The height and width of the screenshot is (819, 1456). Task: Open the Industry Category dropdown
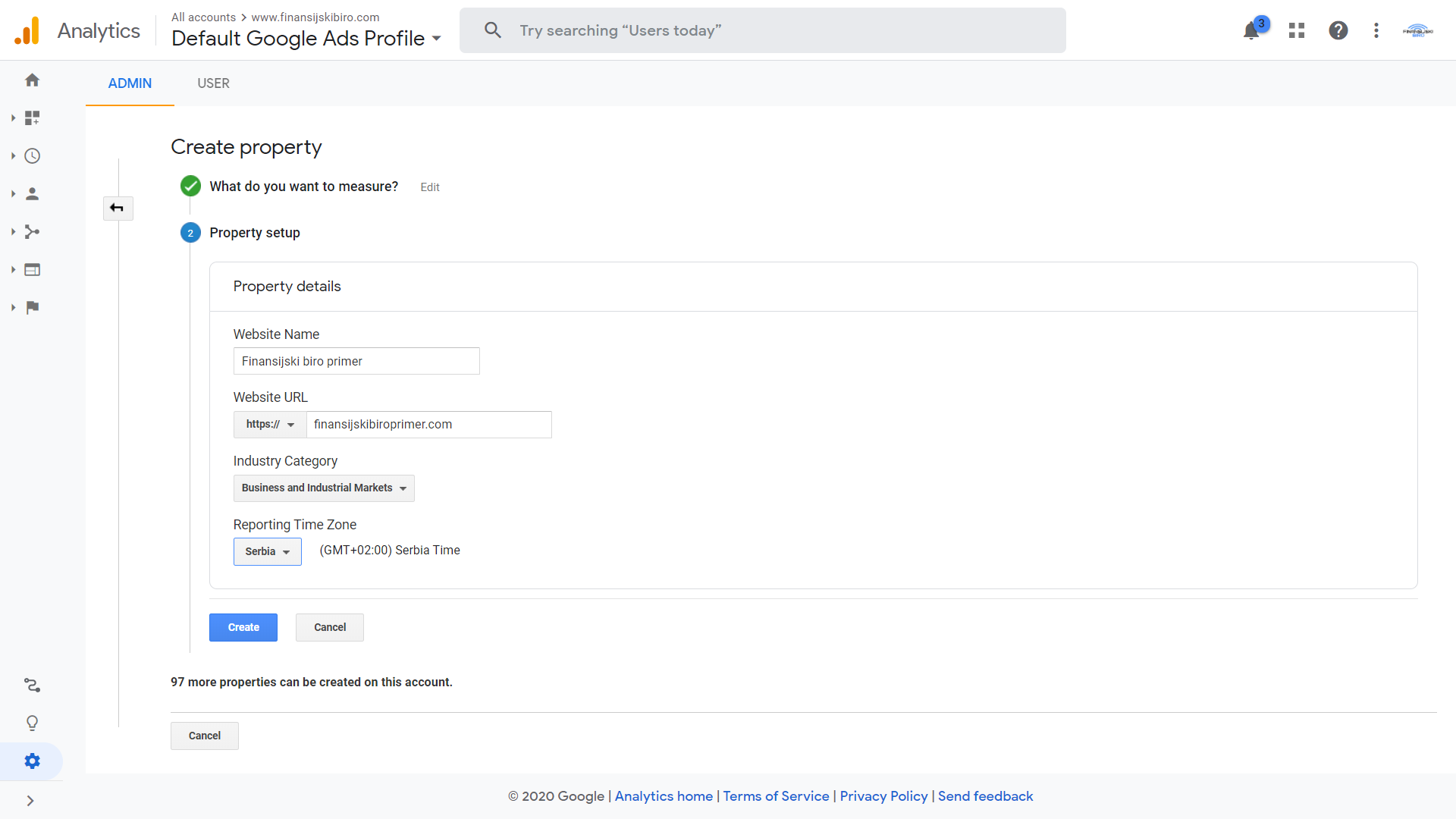click(x=324, y=488)
